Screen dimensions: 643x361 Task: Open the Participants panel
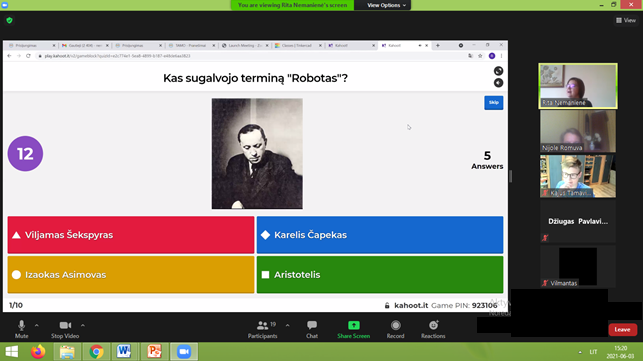click(x=262, y=329)
